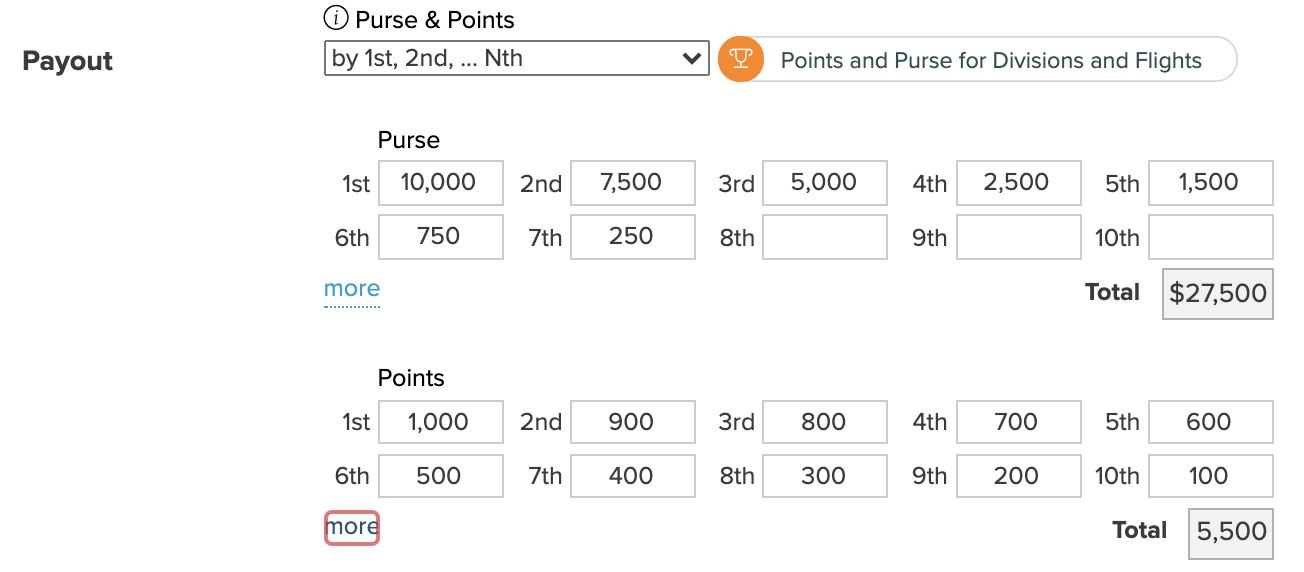
Task: Click the empty 8th place Purse field
Action: (825, 237)
